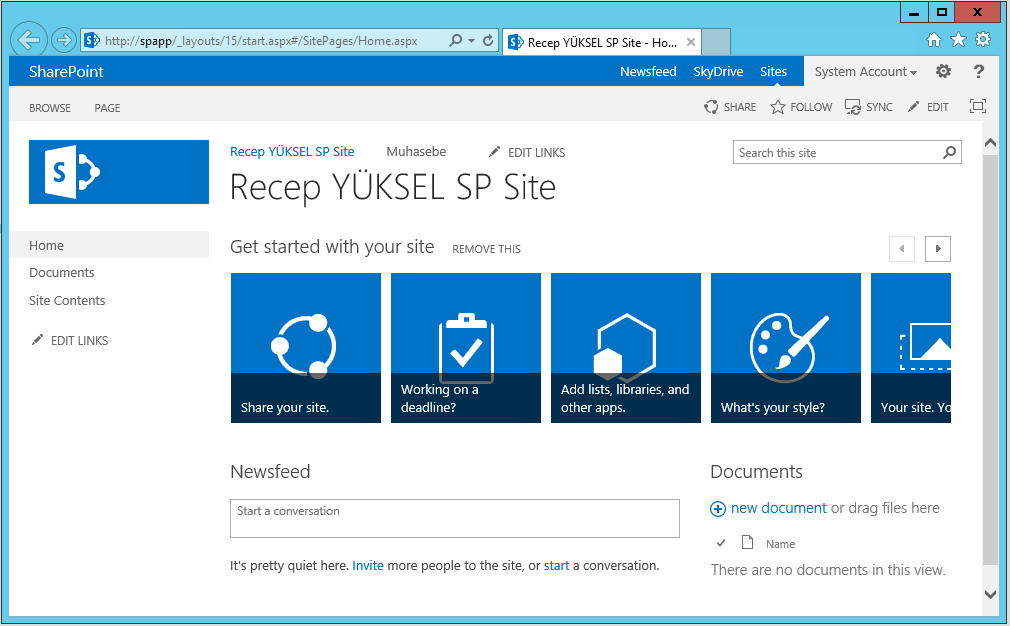Click the SharePoint brand text

coord(66,71)
